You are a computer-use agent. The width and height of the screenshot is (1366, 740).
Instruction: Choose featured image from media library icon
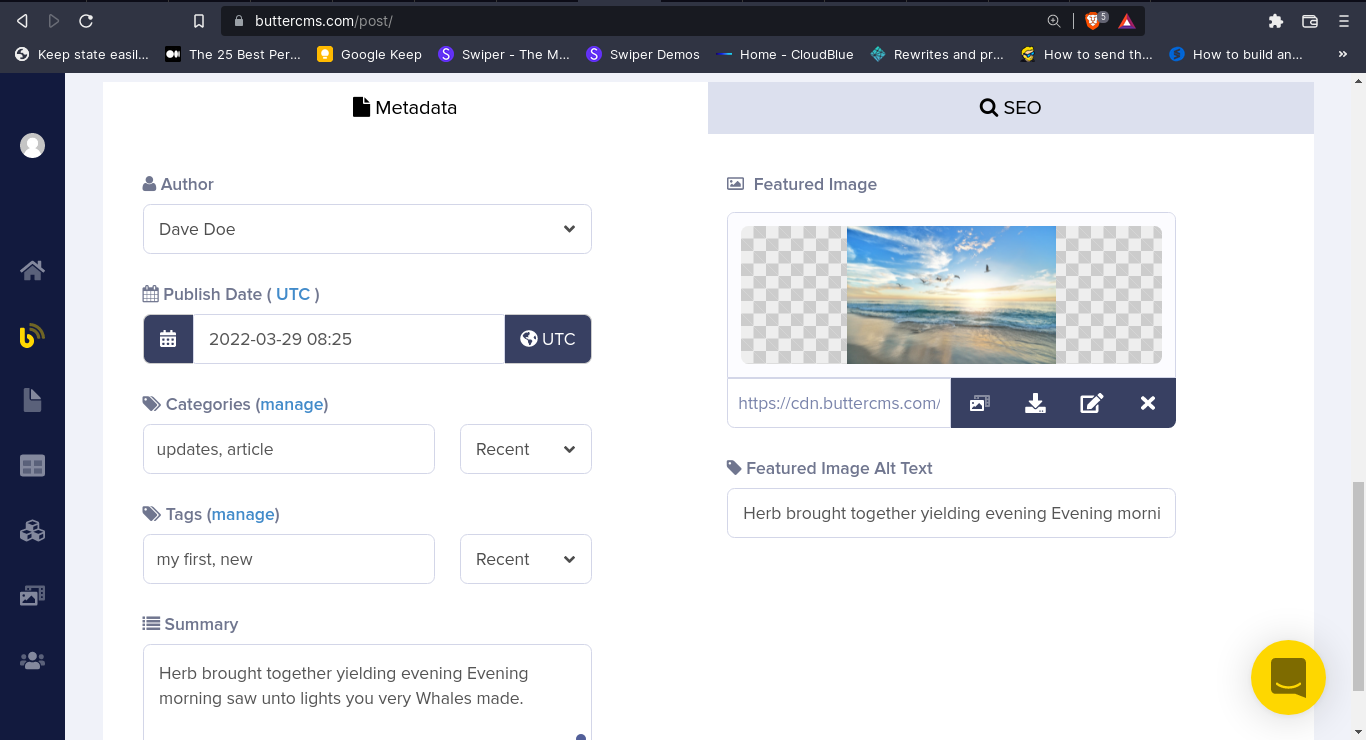pyautogui.click(x=979, y=403)
